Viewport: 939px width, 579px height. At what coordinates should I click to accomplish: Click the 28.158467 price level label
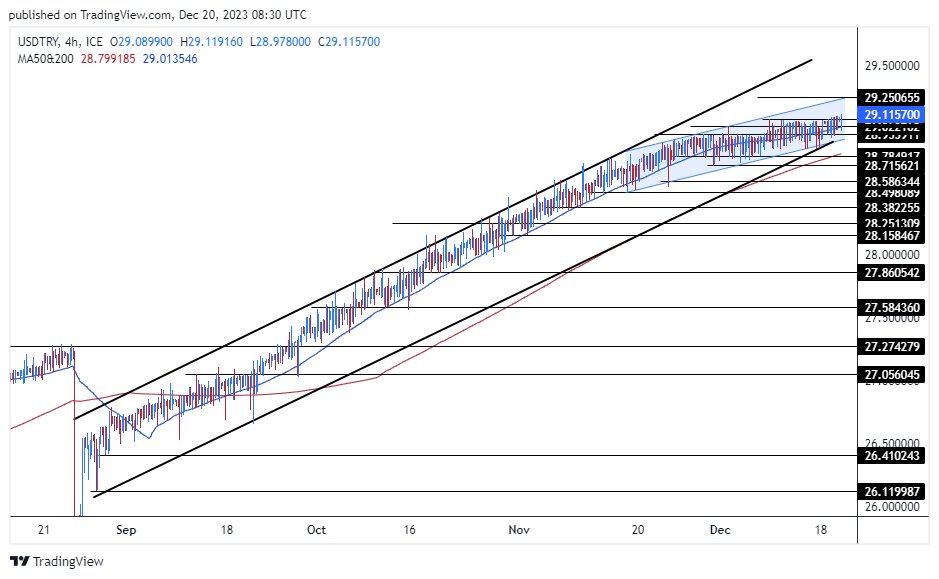(891, 235)
